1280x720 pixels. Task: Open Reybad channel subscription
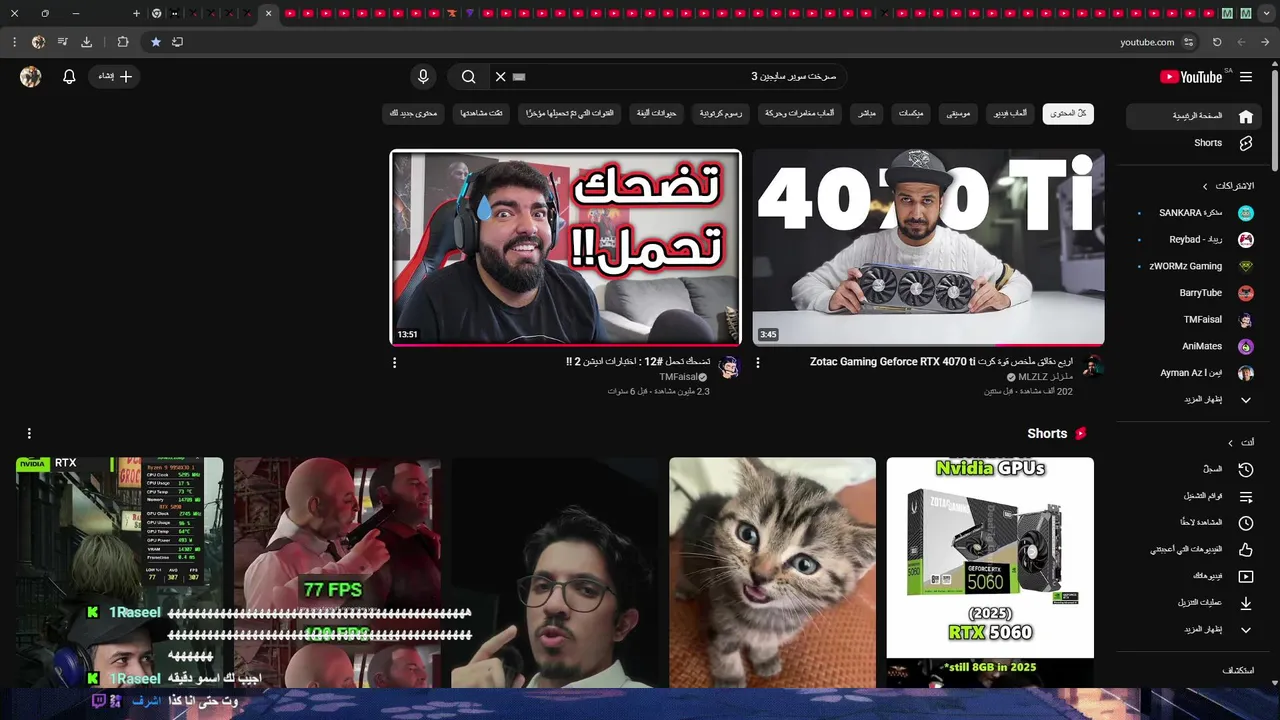click(x=1192, y=240)
